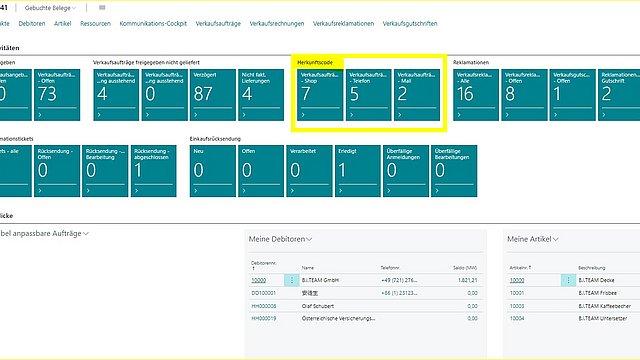The width and height of the screenshot is (640, 360).
Task: Go to Verkaufsrechnungen
Action: pos(277,24)
